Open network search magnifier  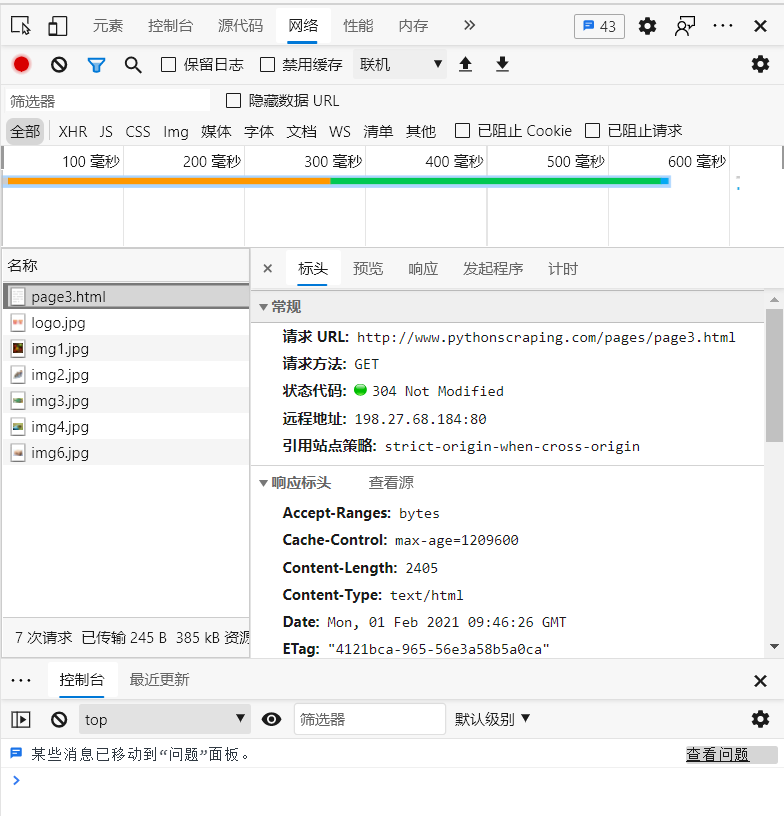(133, 65)
